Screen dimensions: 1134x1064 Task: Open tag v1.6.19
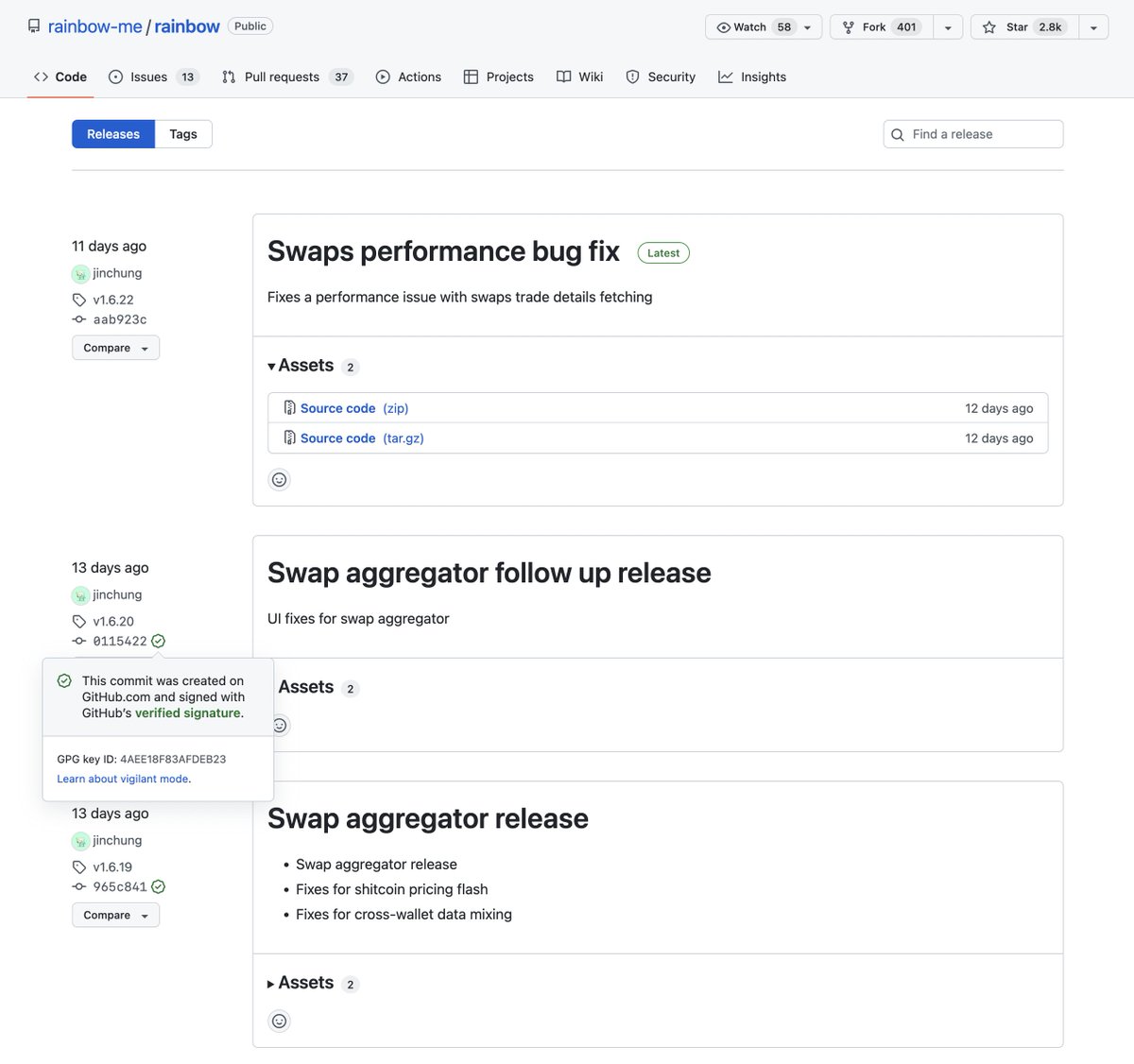pyautogui.click(x=112, y=867)
